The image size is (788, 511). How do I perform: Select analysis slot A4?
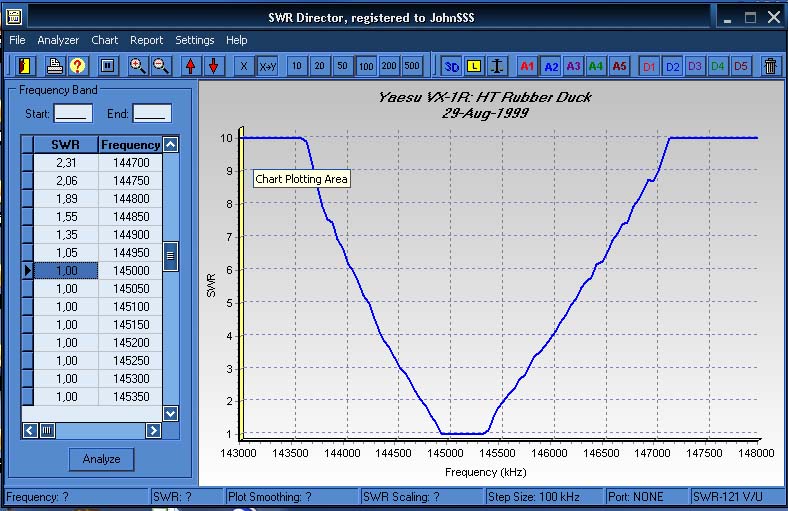click(x=596, y=66)
